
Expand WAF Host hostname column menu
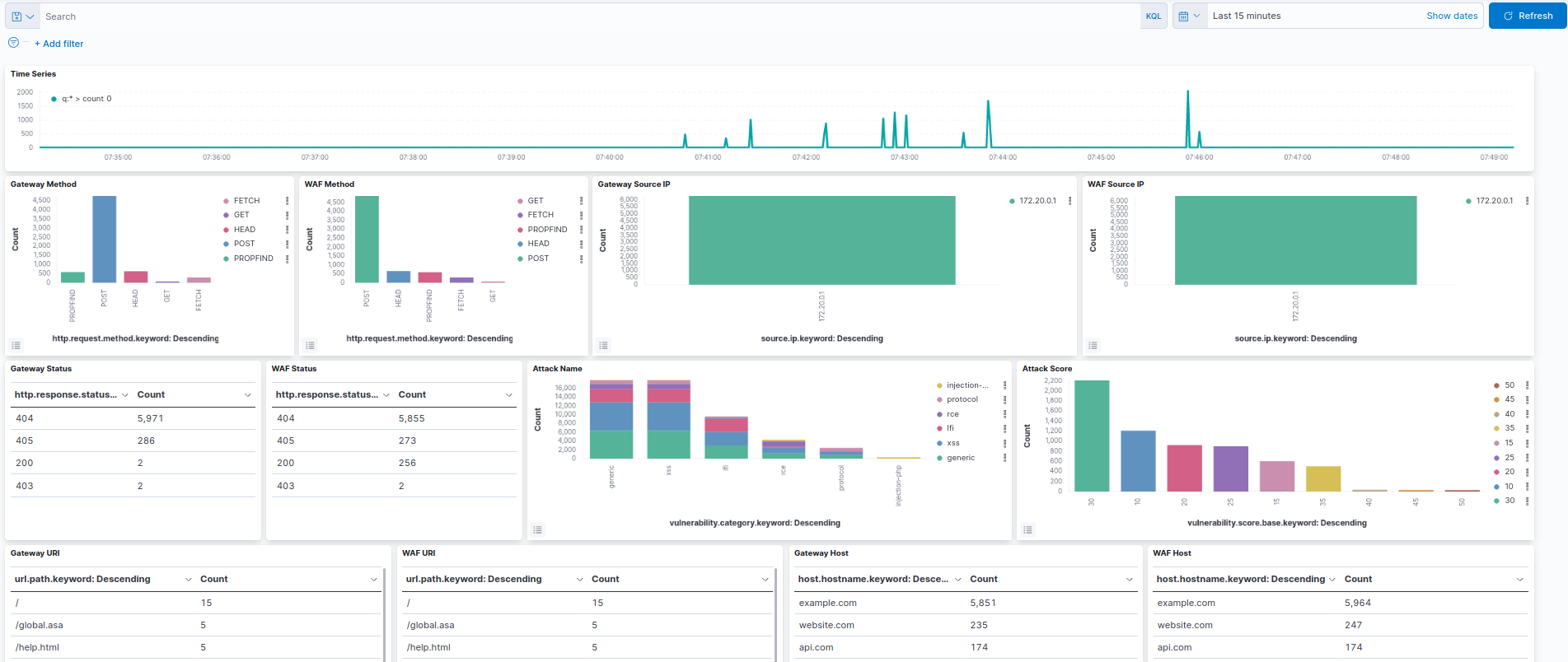(1332, 580)
